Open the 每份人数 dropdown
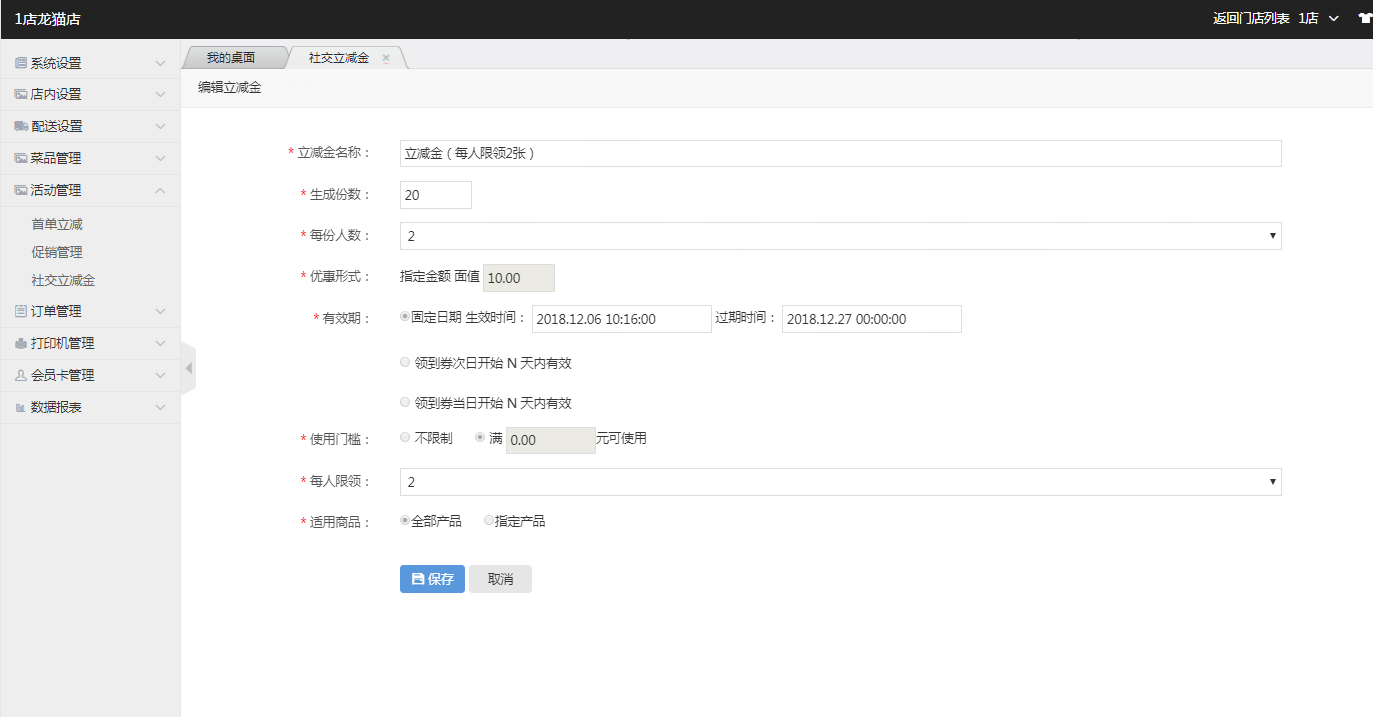Viewport: 1373px width, 717px height. [840, 236]
